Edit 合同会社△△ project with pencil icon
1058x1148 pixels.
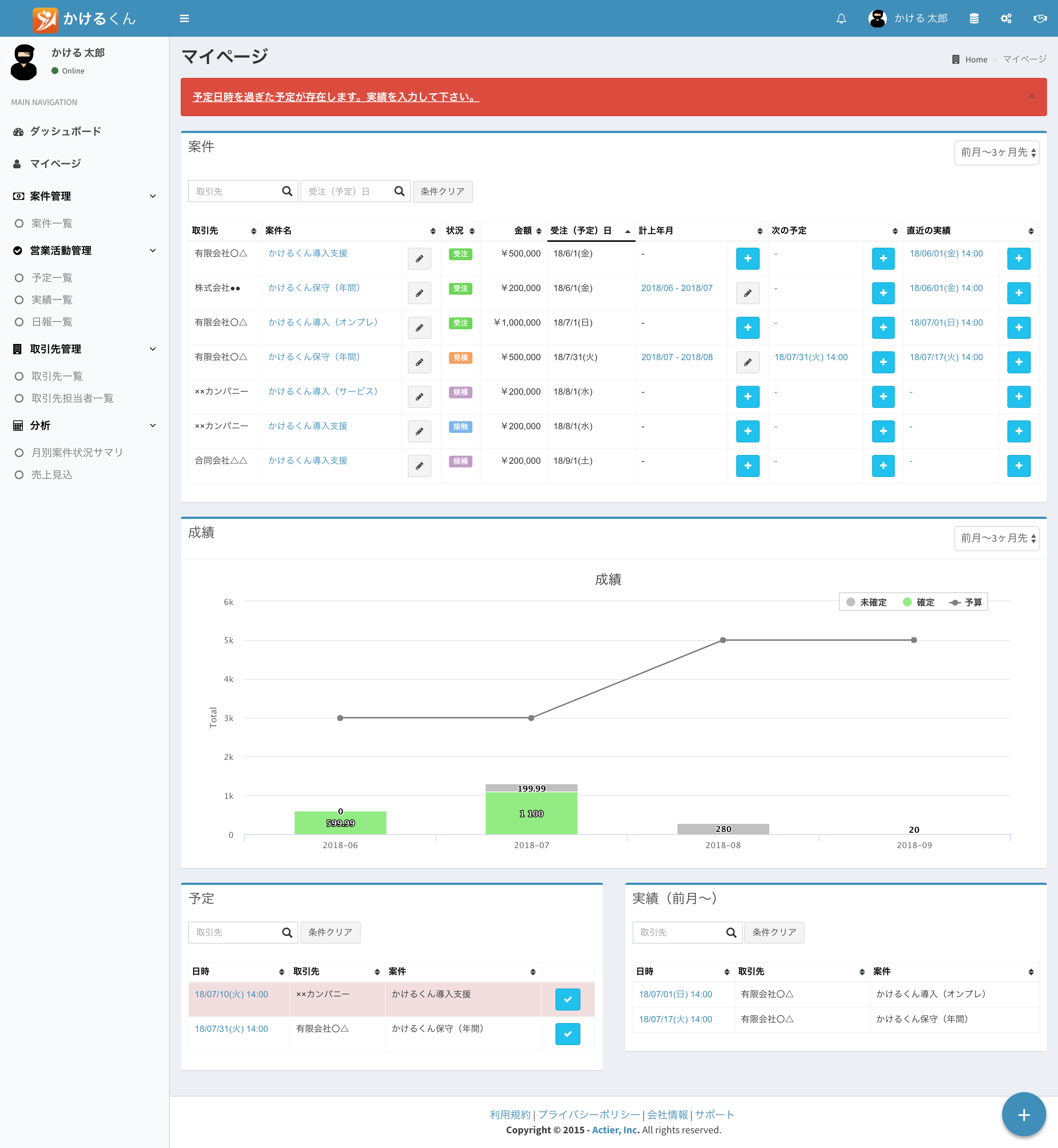[x=419, y=466]
